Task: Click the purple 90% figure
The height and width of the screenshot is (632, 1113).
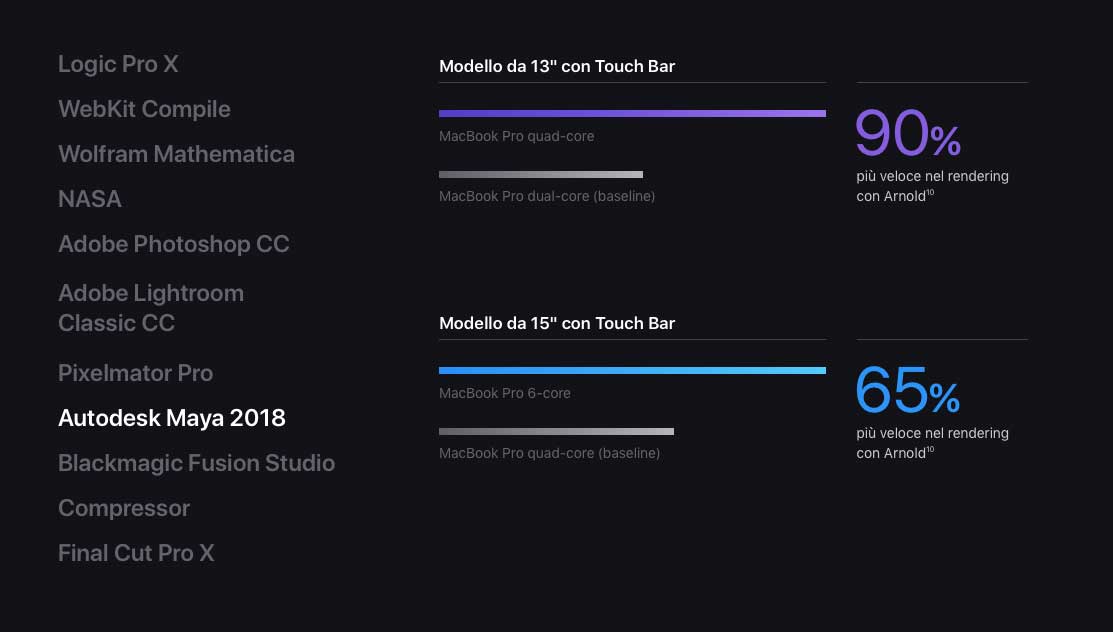Action: click(908, 134)
